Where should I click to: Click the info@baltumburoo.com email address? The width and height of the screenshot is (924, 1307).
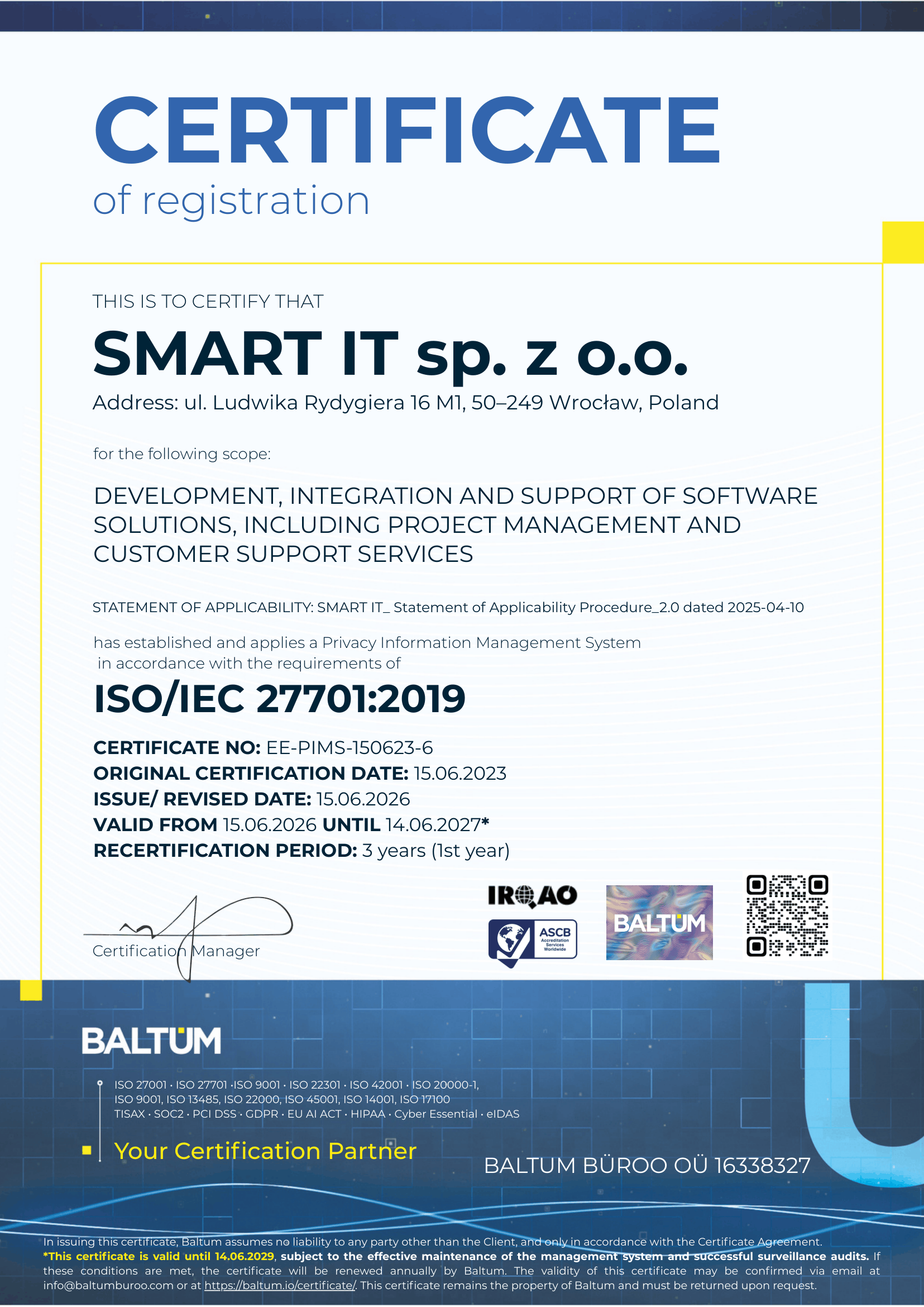point(108,1285)
